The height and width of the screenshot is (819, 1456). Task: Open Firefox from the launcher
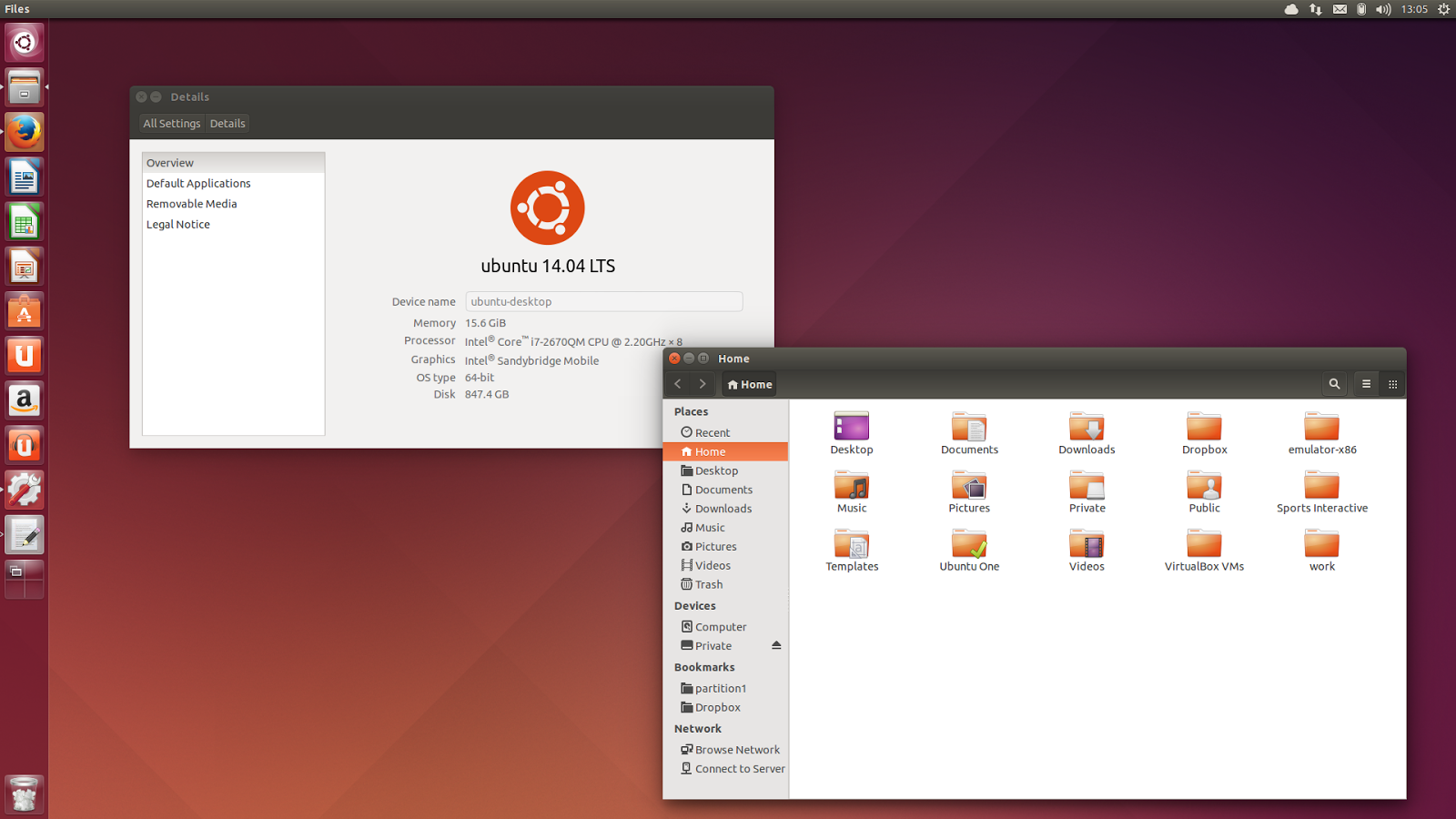coord(25,132)
